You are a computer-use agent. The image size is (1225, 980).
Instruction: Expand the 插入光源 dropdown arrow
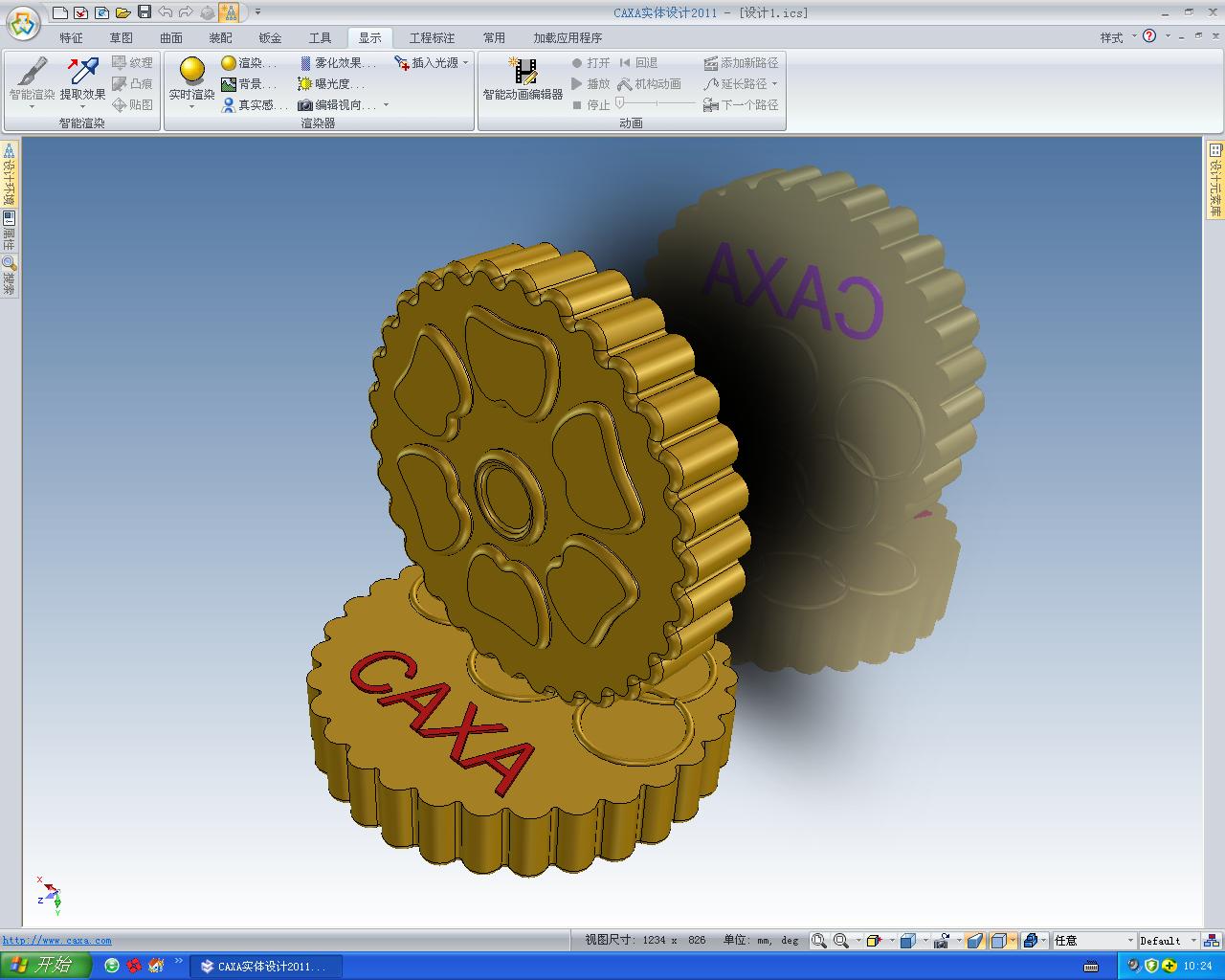point(466,63)
